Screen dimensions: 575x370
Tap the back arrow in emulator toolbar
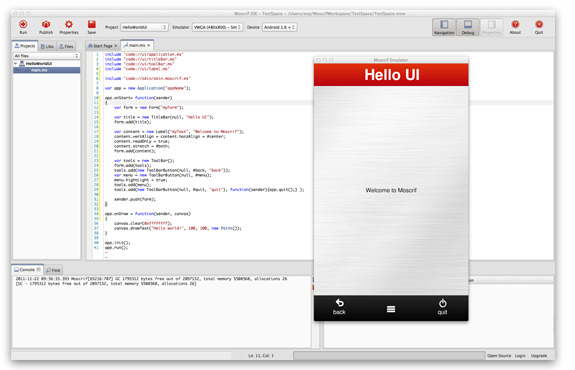[340, 307]
